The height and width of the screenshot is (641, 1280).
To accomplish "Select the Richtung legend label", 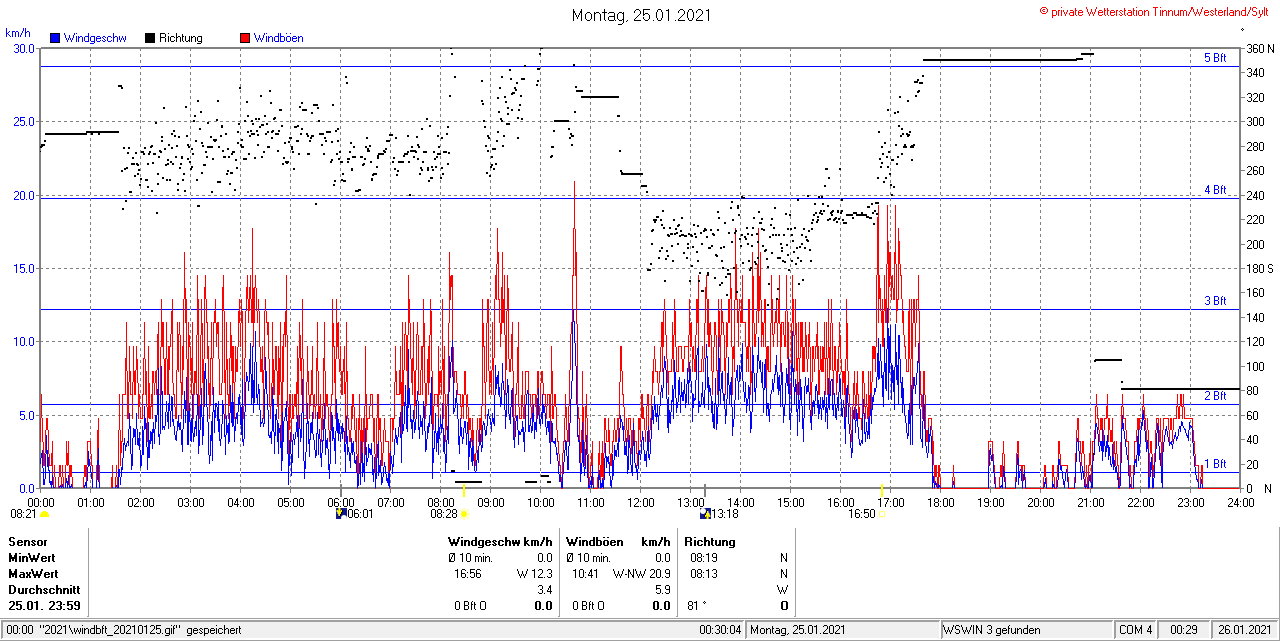I will pos(180,38).
